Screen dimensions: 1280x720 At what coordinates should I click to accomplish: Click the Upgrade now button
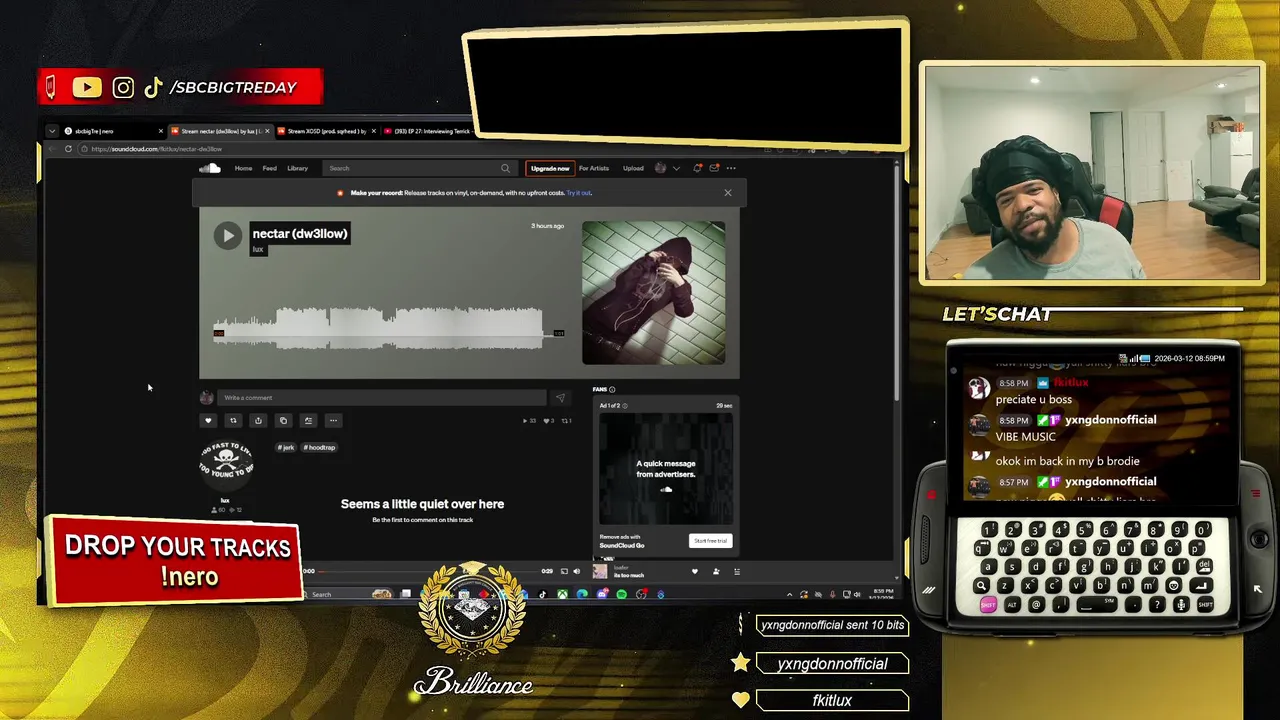(550, 168)
